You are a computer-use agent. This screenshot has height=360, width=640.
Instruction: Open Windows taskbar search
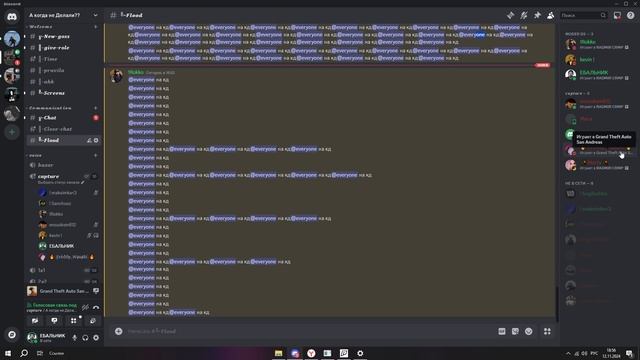[x=24, y=353]
